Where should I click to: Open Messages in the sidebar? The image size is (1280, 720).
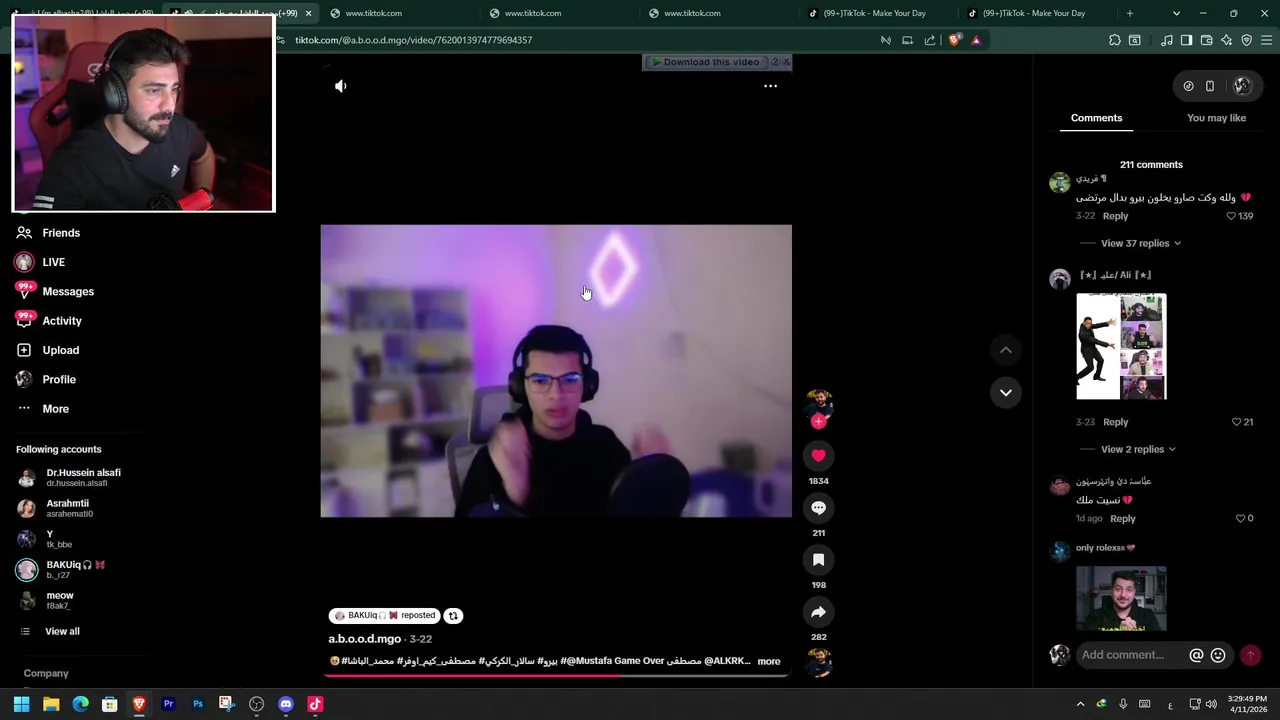pyautogui.click(x=68, y=292)
